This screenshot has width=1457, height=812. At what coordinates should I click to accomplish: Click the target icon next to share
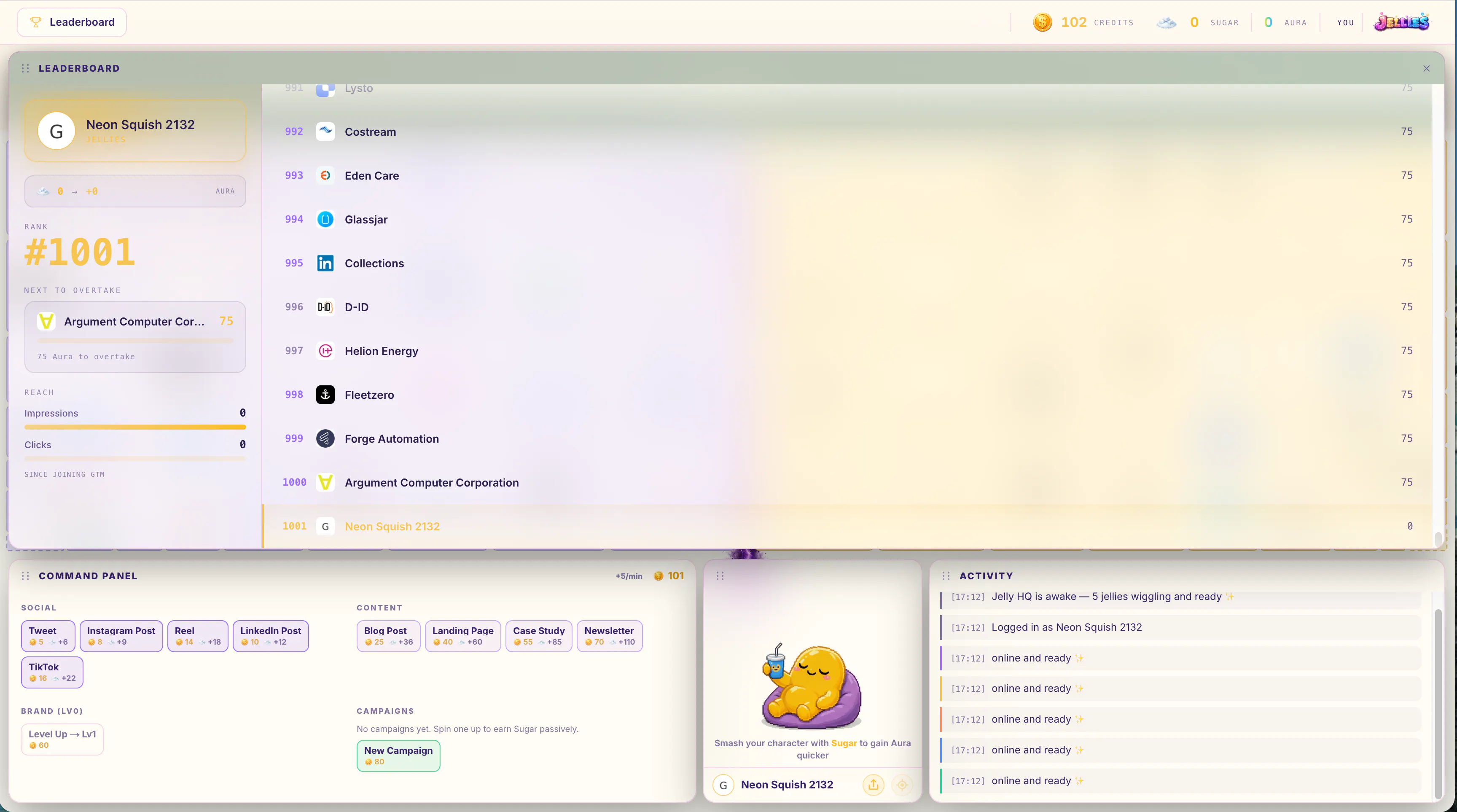tap(902, 785)
